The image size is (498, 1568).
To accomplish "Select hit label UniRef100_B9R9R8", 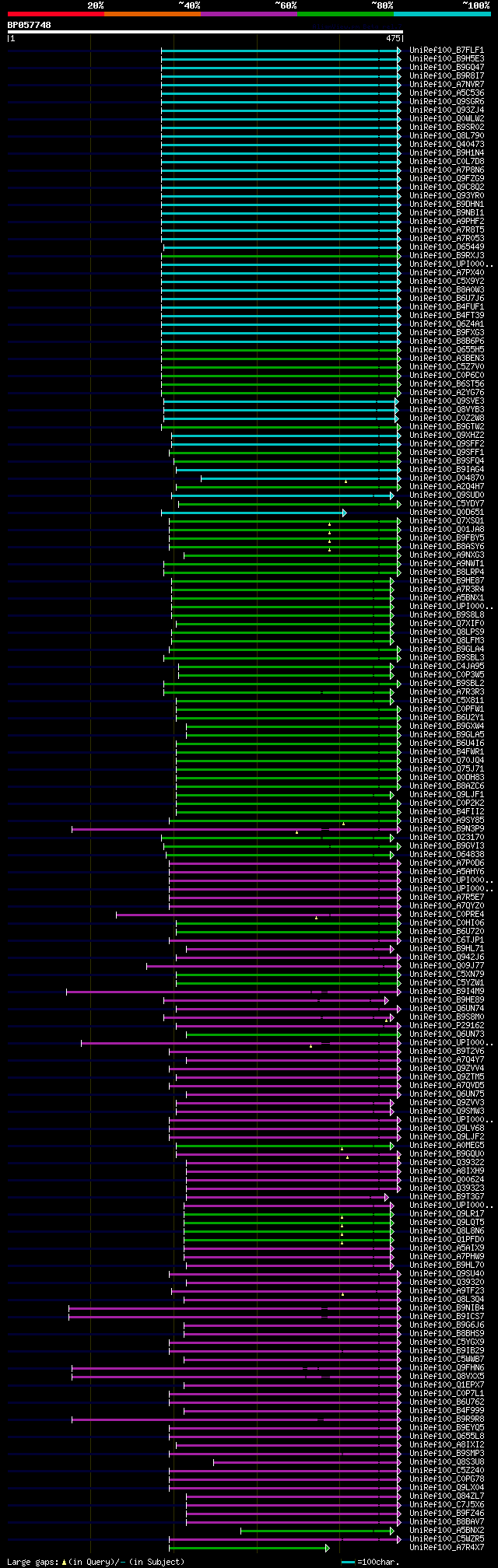I will pyautogui.click(x=447, y=1419).
